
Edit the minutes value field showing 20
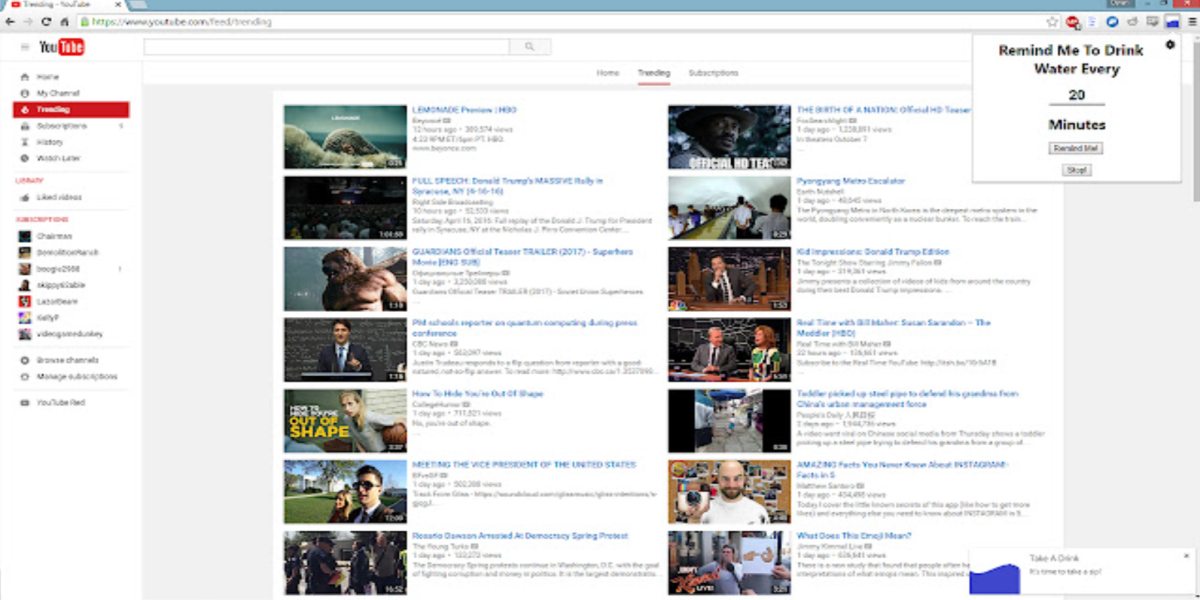(x=1076, y=95)
